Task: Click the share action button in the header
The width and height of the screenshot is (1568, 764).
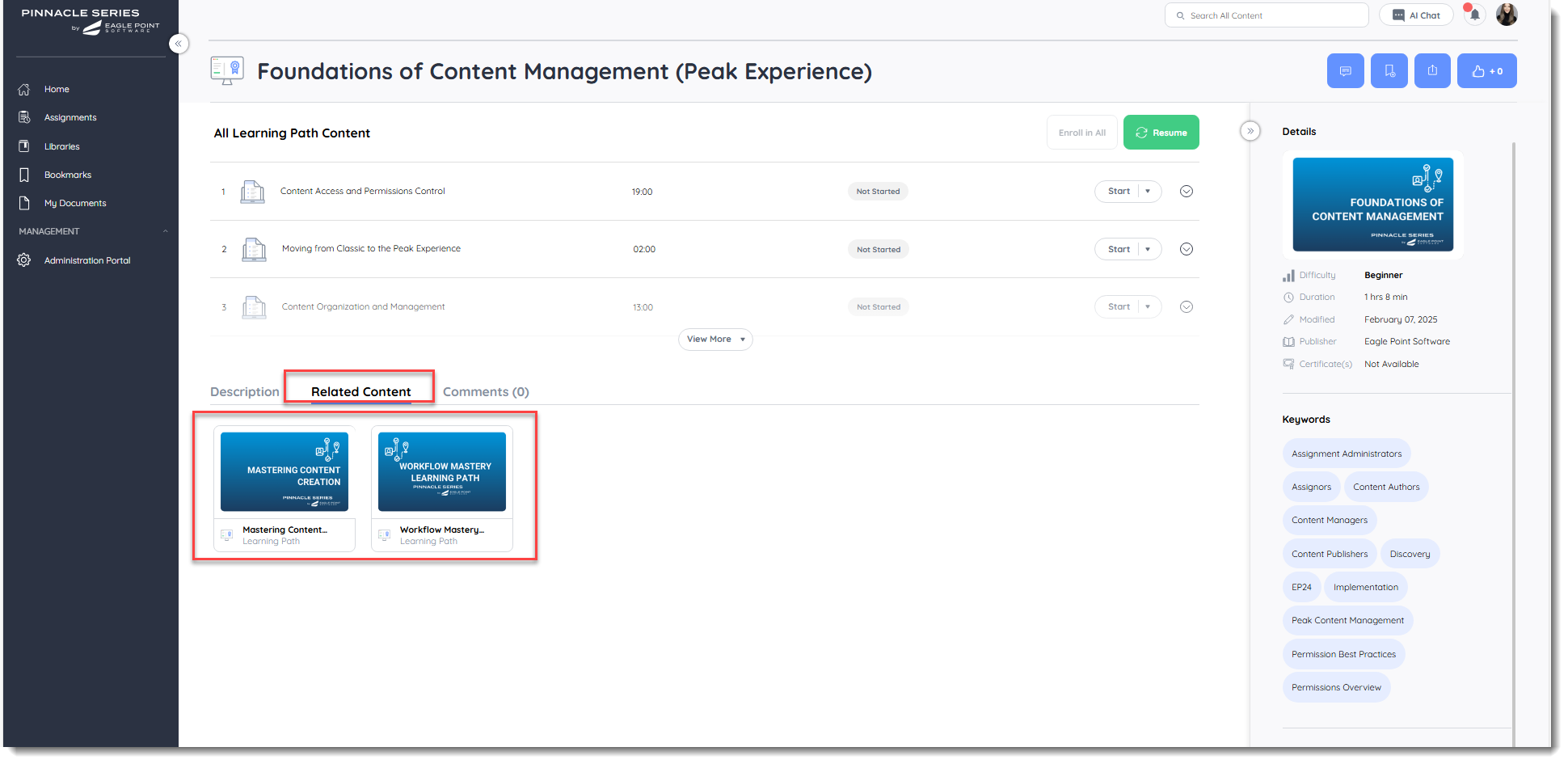Action: pyautogui.click(x=1432, y=71)
